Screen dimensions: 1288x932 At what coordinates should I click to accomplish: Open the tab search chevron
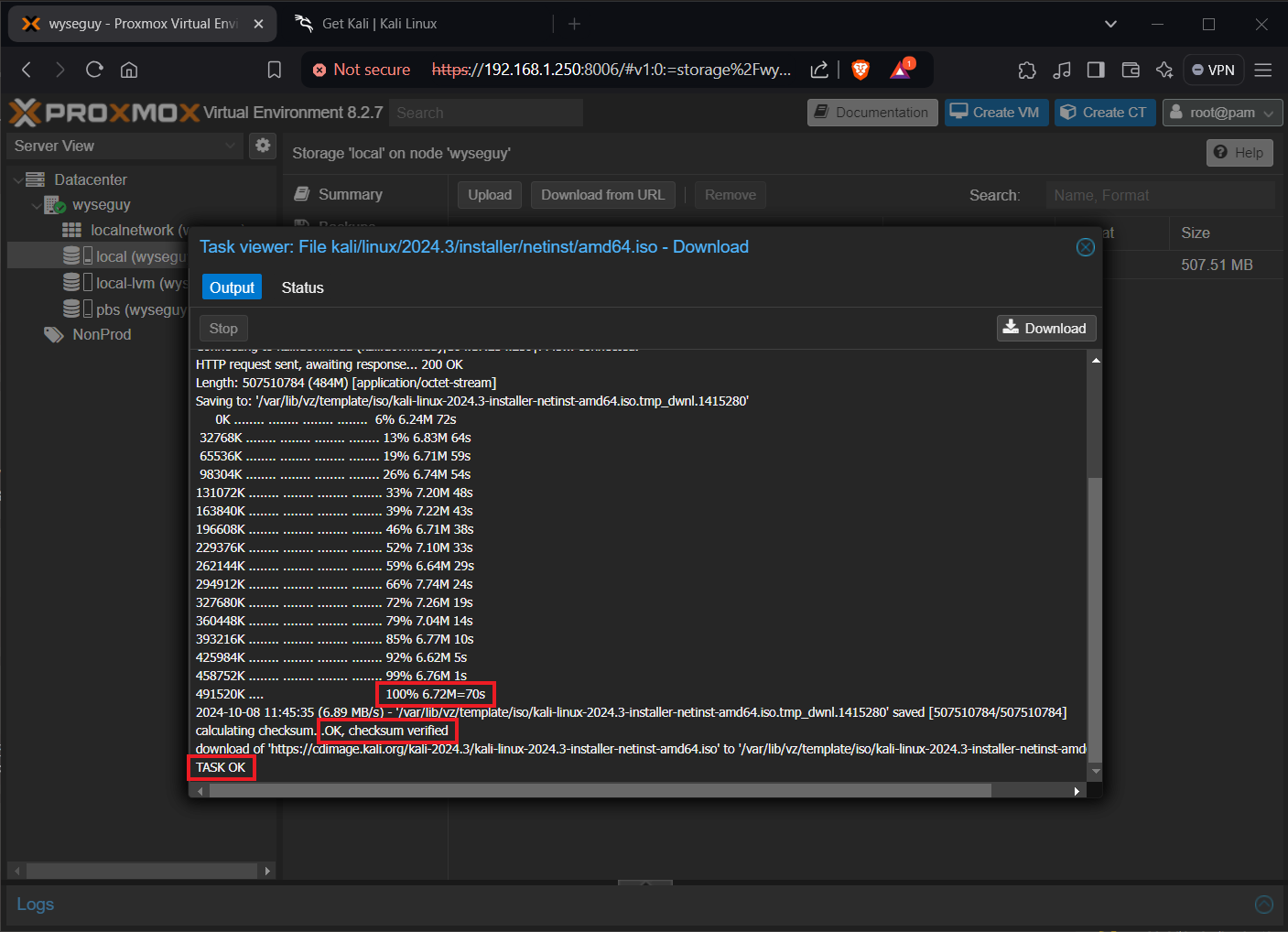point(1110,24)
